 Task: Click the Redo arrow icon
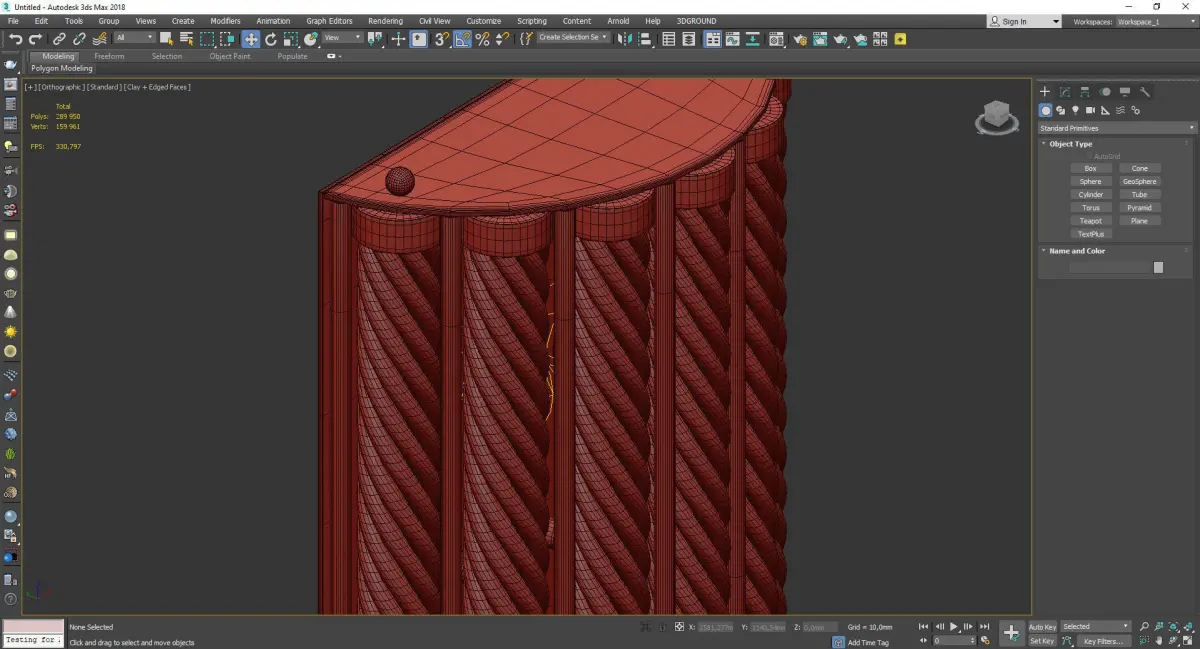click(x=34, y=39)
